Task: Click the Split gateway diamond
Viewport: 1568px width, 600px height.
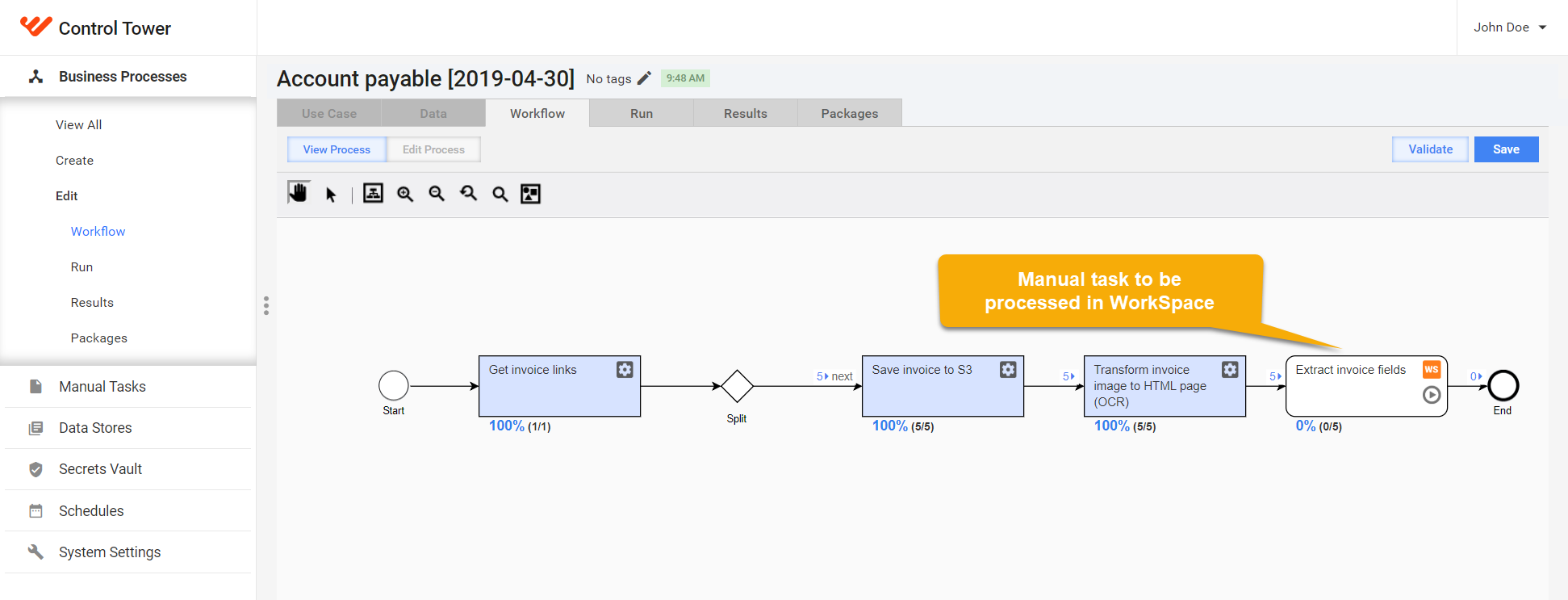Action: [x=737, y=386]
